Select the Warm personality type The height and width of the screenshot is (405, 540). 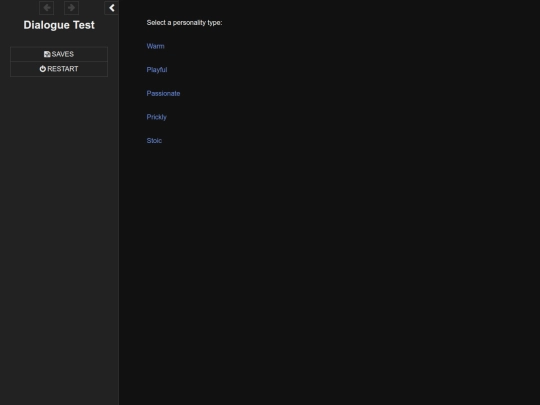pyautogui.click(x=155, y=46)
